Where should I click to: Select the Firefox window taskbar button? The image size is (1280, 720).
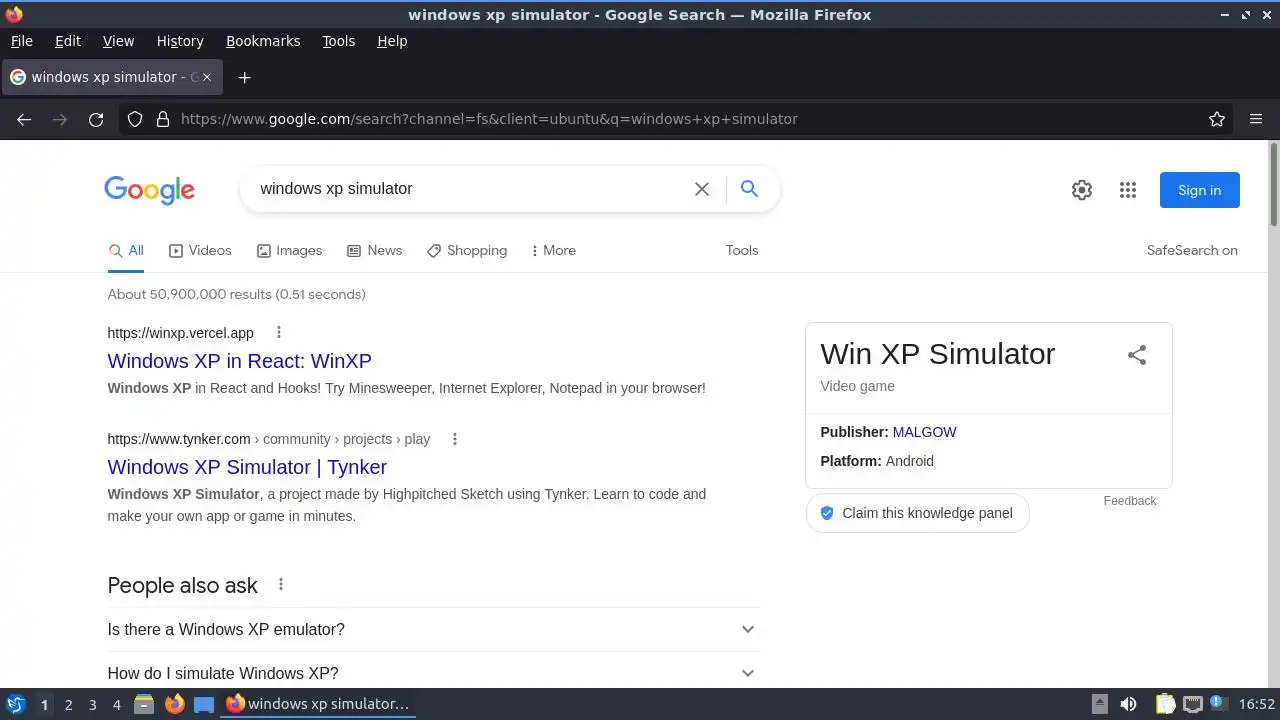(x=318, y=704)
